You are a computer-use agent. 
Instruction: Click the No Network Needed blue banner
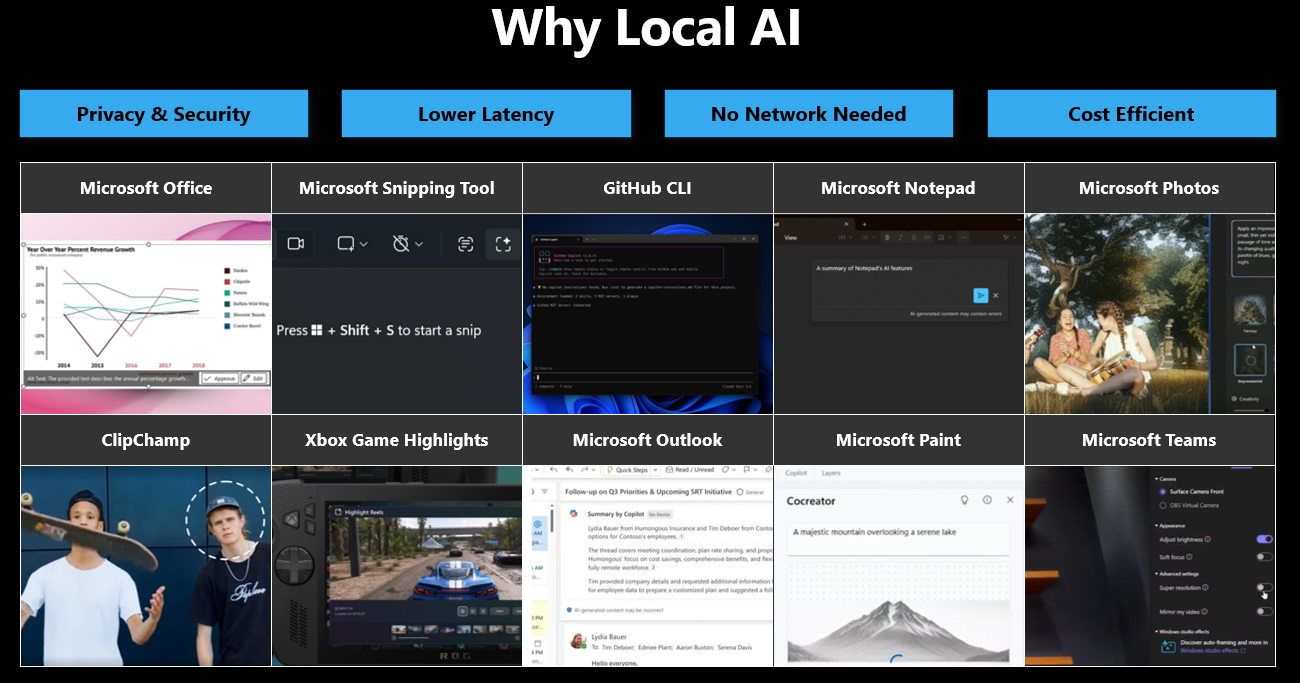click(x=809, y=114)
